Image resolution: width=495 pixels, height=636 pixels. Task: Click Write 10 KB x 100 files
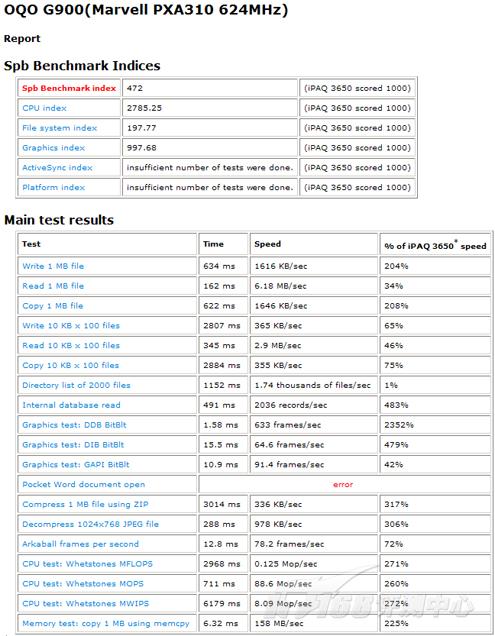pos(71,326)
